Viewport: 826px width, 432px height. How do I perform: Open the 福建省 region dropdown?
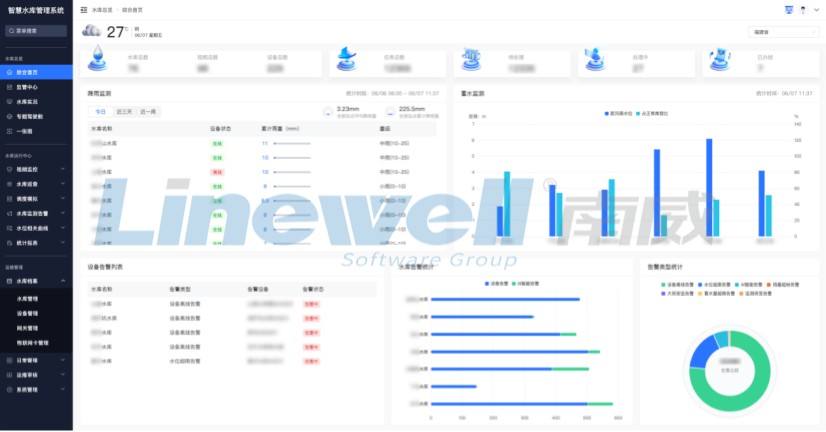pos(780,31)
